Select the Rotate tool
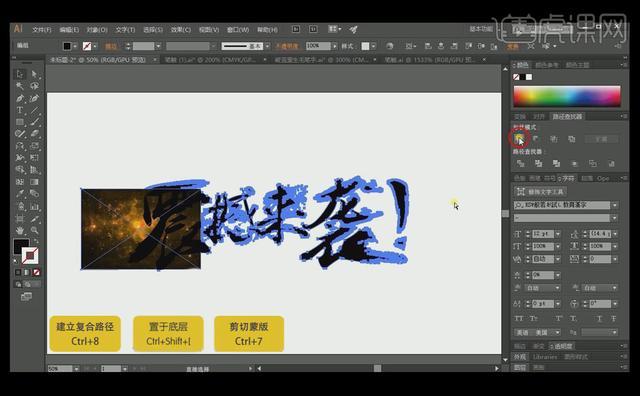The width and height of the screenshot is (640, 396). point(20,146)
